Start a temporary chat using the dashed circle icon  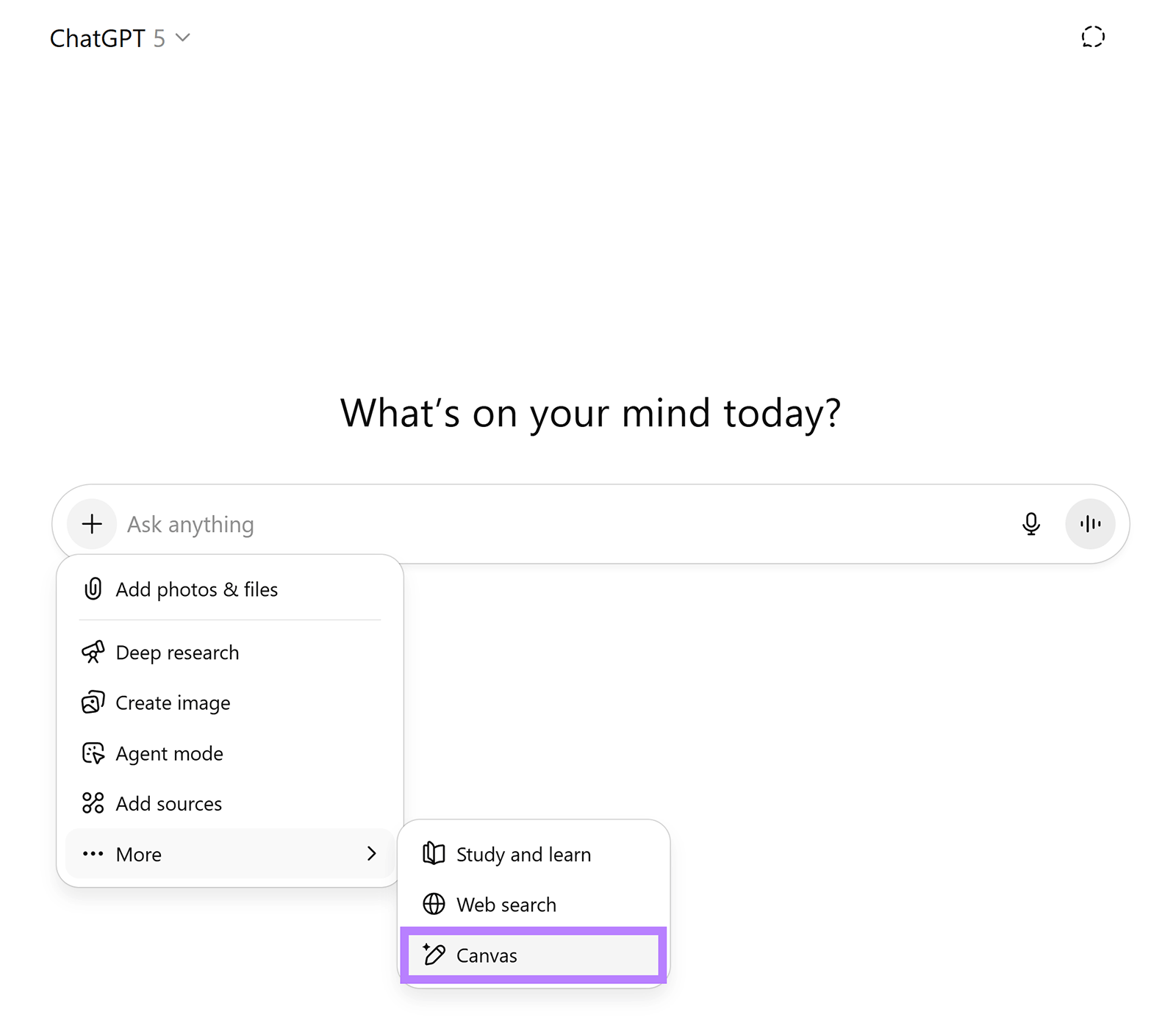click(1093, 37)
